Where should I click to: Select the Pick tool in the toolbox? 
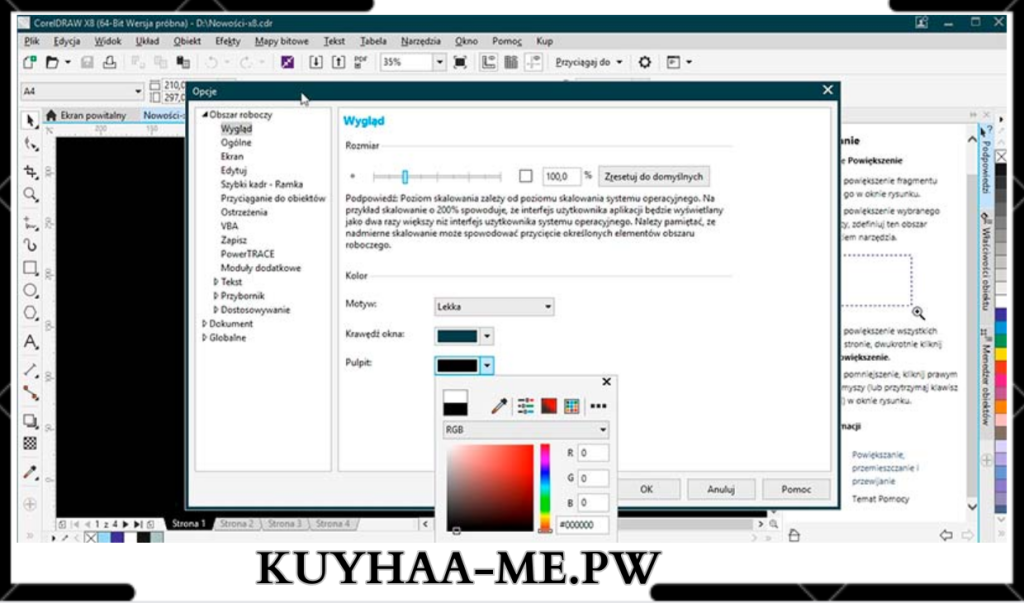point(30,120)
